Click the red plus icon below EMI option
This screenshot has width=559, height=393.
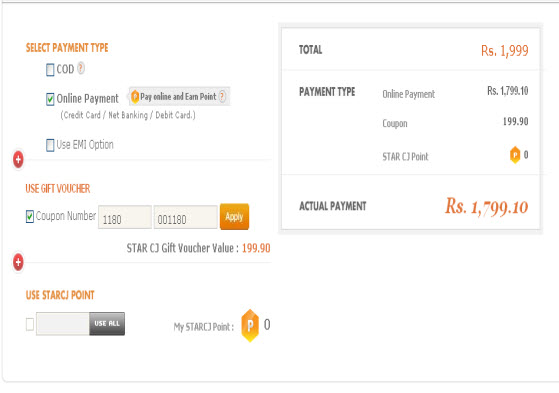18,159
